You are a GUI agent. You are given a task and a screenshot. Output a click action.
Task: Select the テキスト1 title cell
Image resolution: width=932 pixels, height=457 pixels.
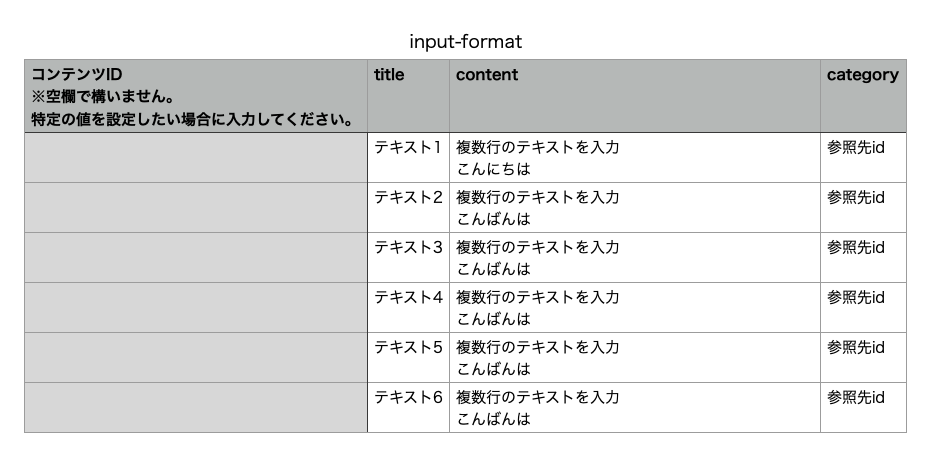click(x=408, y=158)
